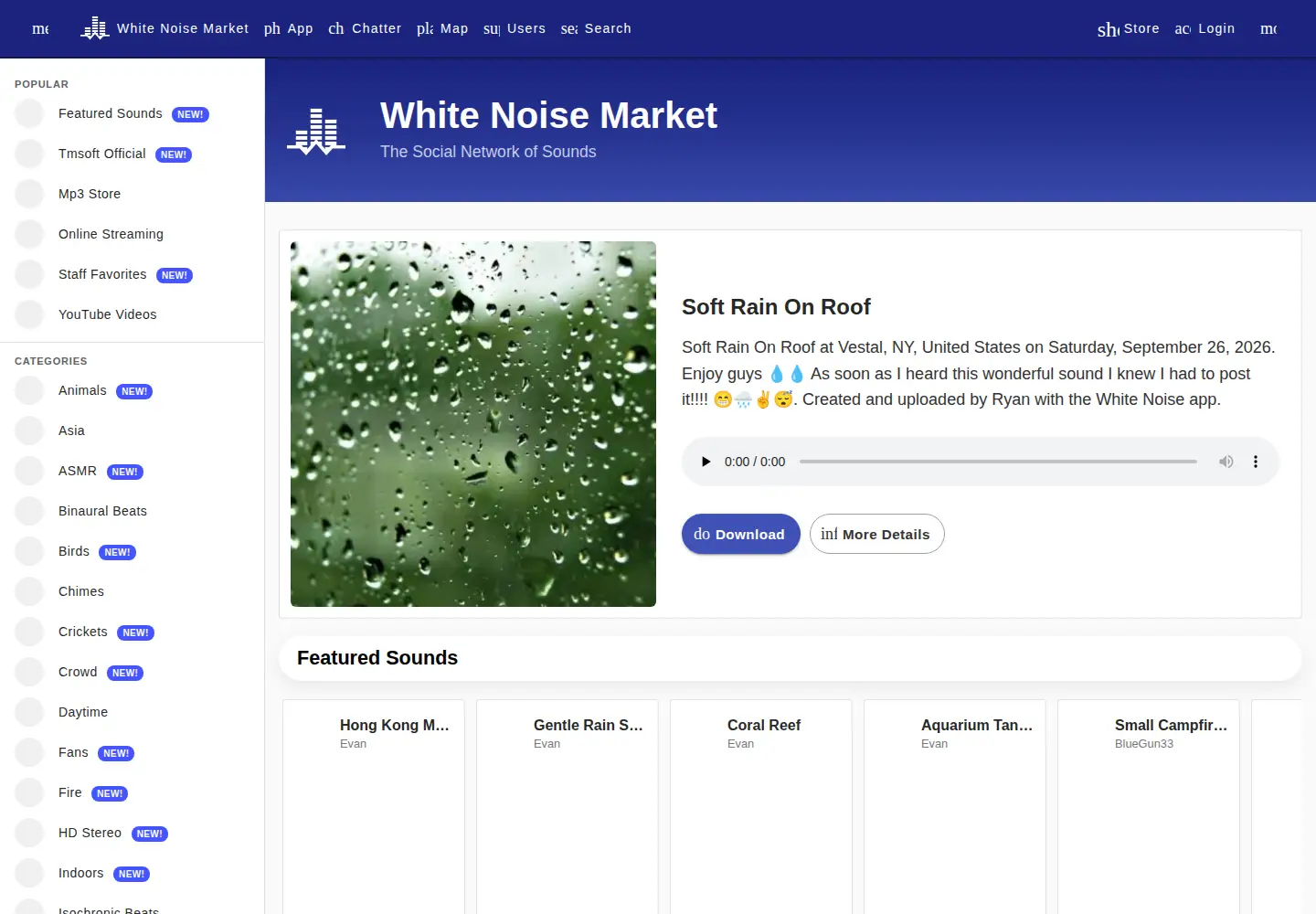The image size is (1316, 914).
Task: Open the left menu icon in navbar
Action: (40, 28)
